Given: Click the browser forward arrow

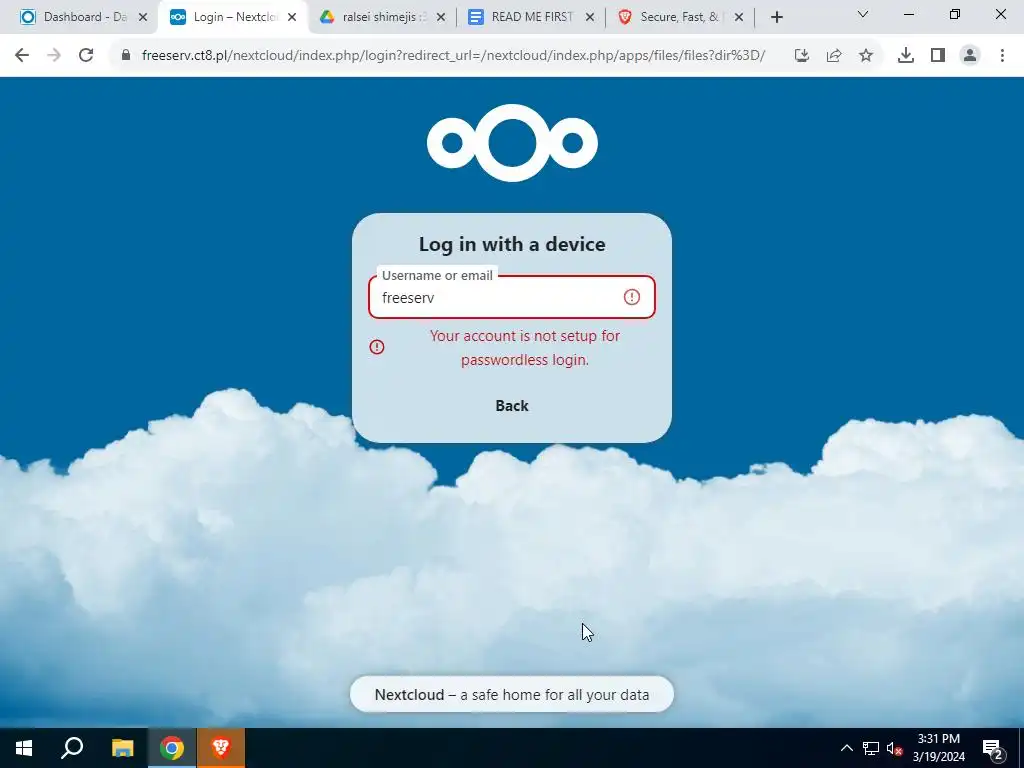Looking at the screenshot, I should [54, 56].
